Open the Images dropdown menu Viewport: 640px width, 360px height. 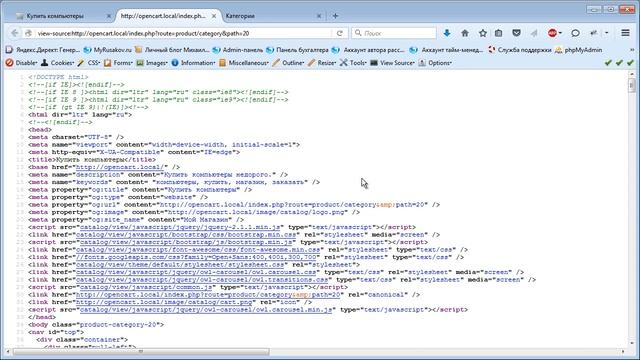tap(152, 63)
